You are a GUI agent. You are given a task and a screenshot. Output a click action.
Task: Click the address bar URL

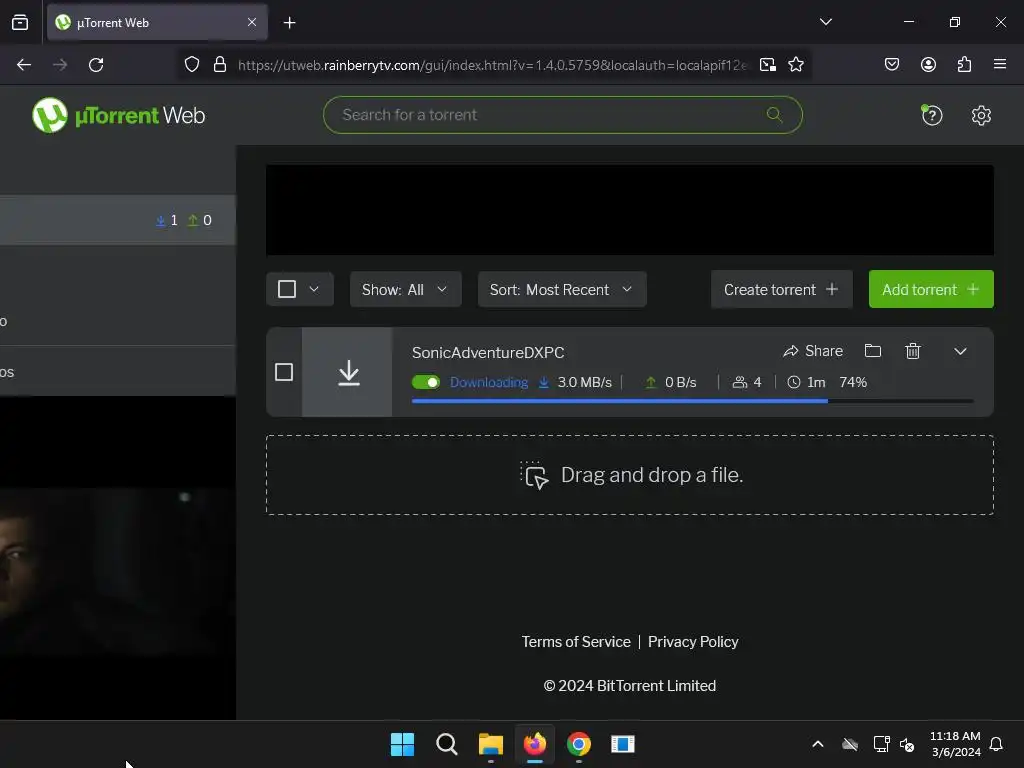point(492,65)
